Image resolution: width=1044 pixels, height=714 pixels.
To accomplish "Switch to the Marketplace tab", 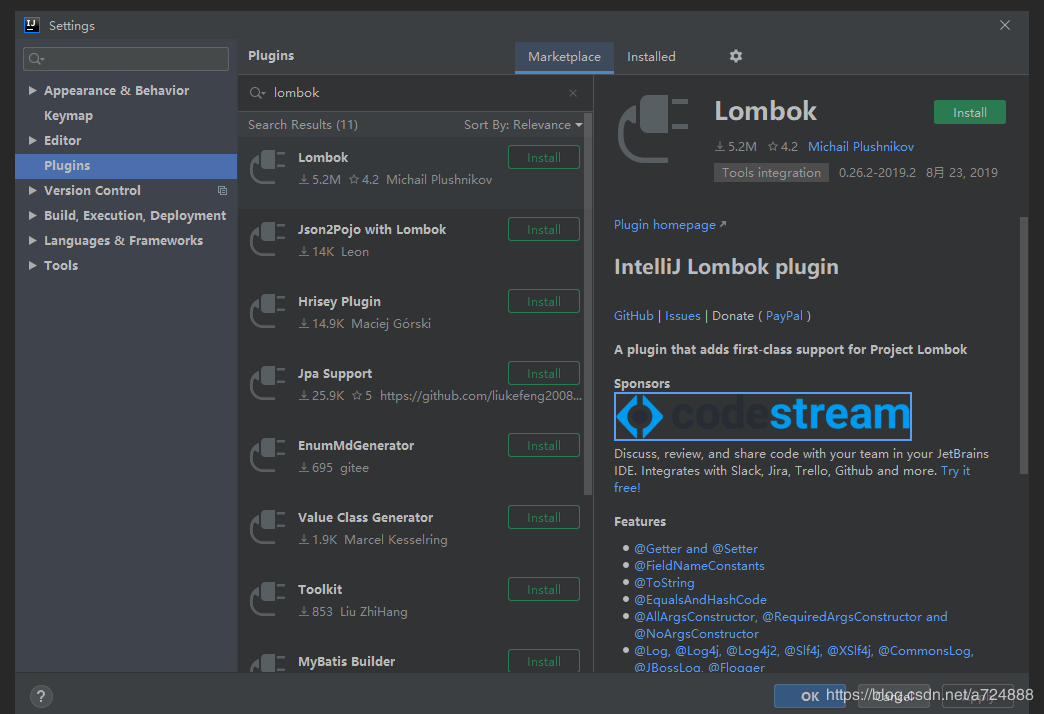I will pyautogui.click(x=564, y=57).
